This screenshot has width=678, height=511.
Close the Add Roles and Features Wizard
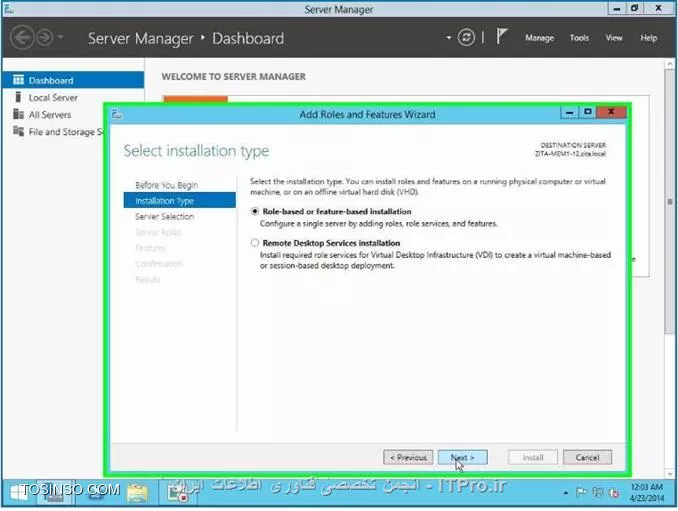[611, 112]
